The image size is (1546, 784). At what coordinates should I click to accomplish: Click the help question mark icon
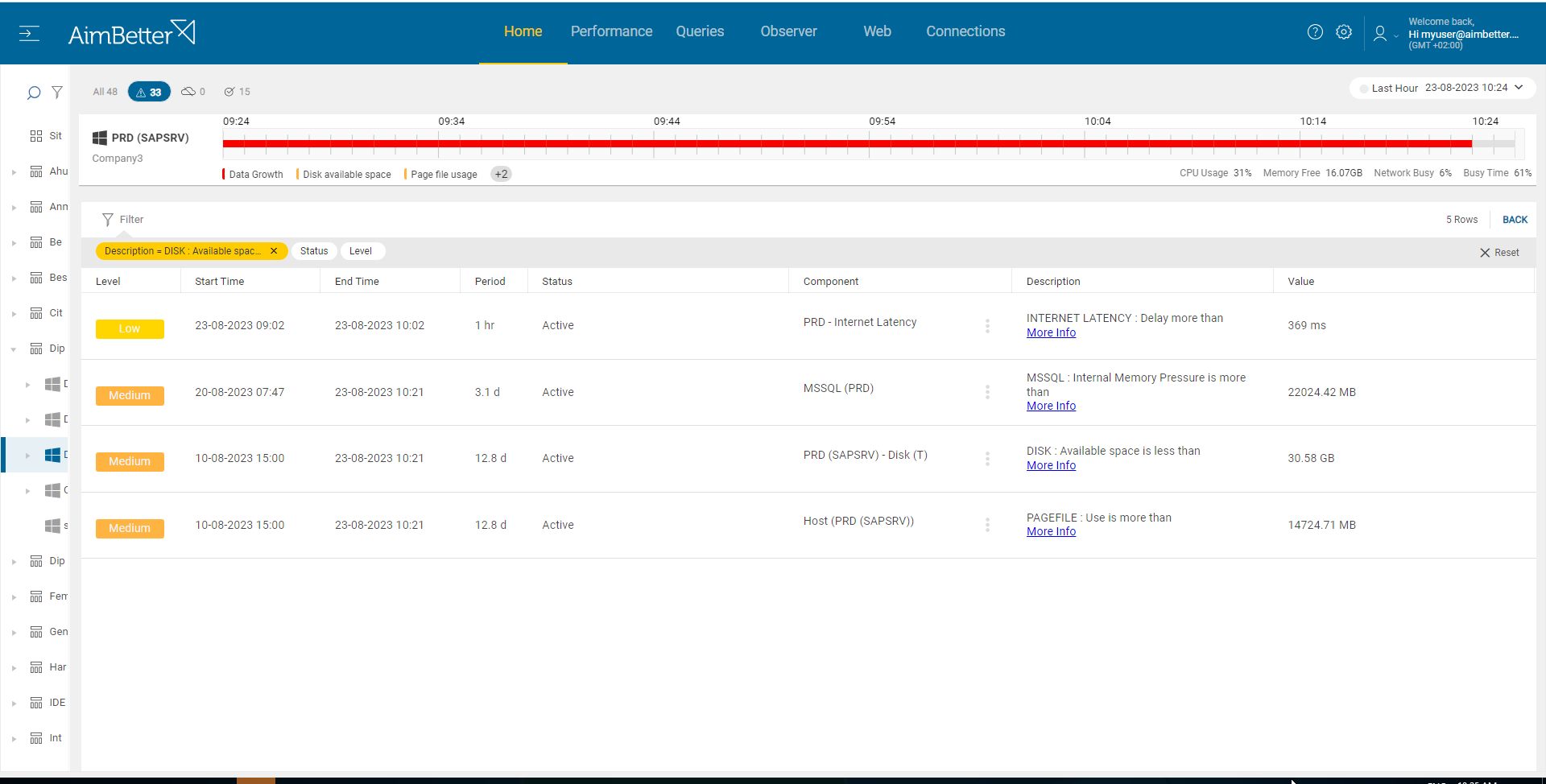pyautogui.click(x=1315, y=32)
